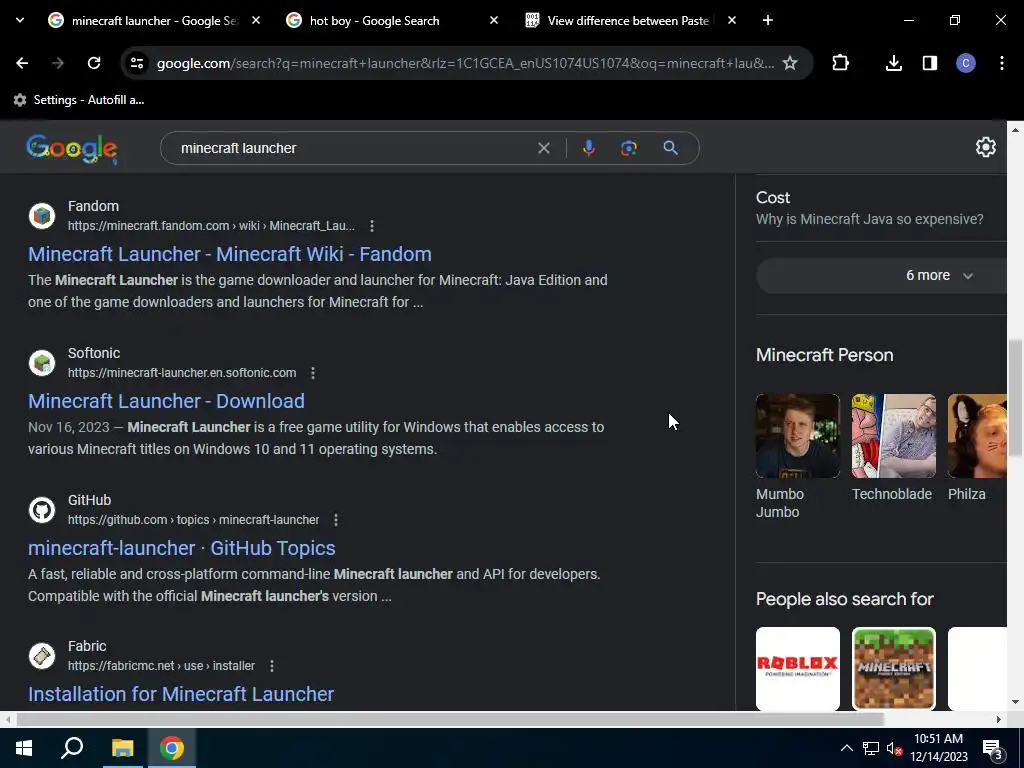
Task: Open Minecraft Launcher - Minecraft Wiki - Fandom link
Action: [230, 254]
